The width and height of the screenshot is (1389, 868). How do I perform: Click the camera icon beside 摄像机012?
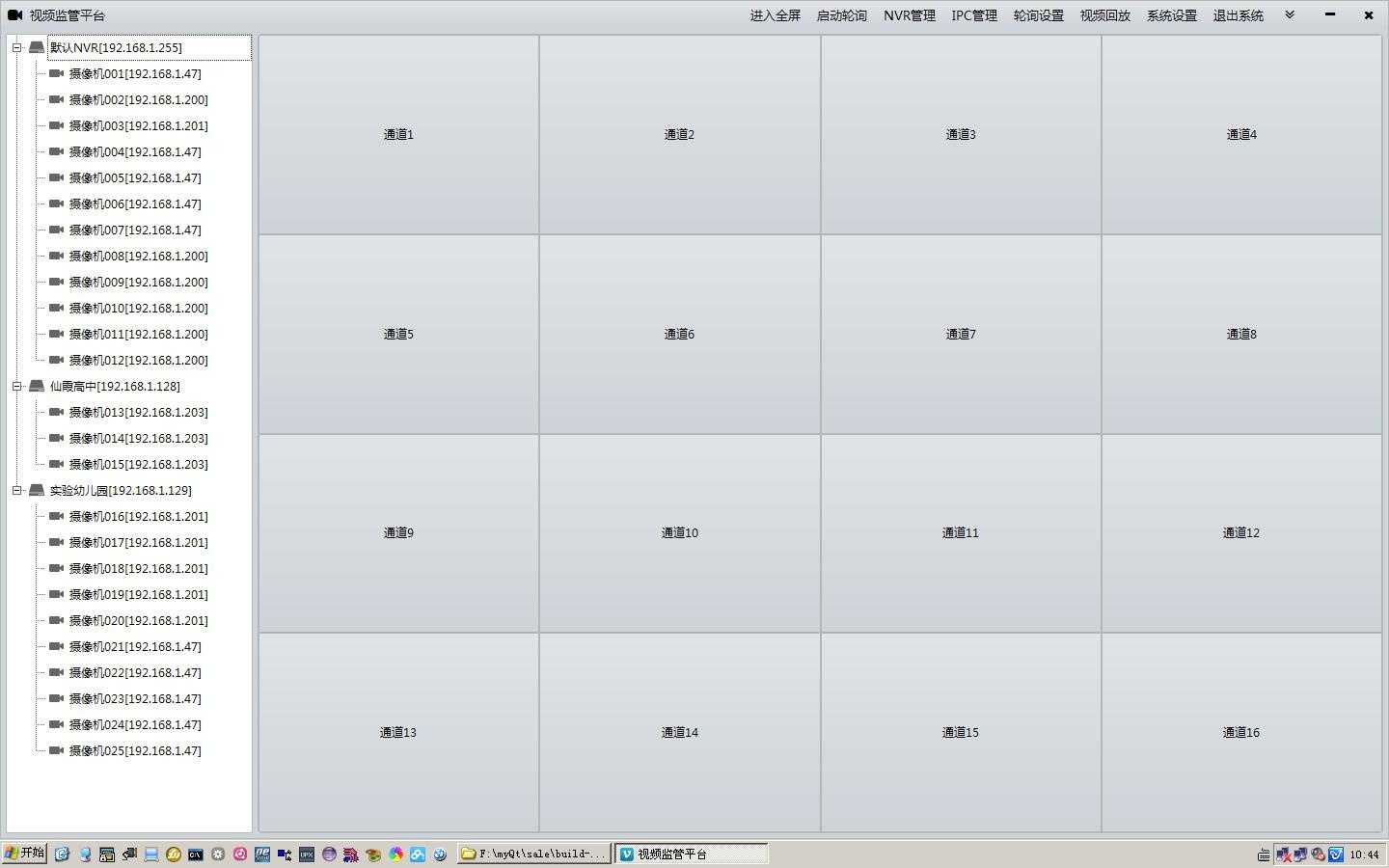click(56, 360)
